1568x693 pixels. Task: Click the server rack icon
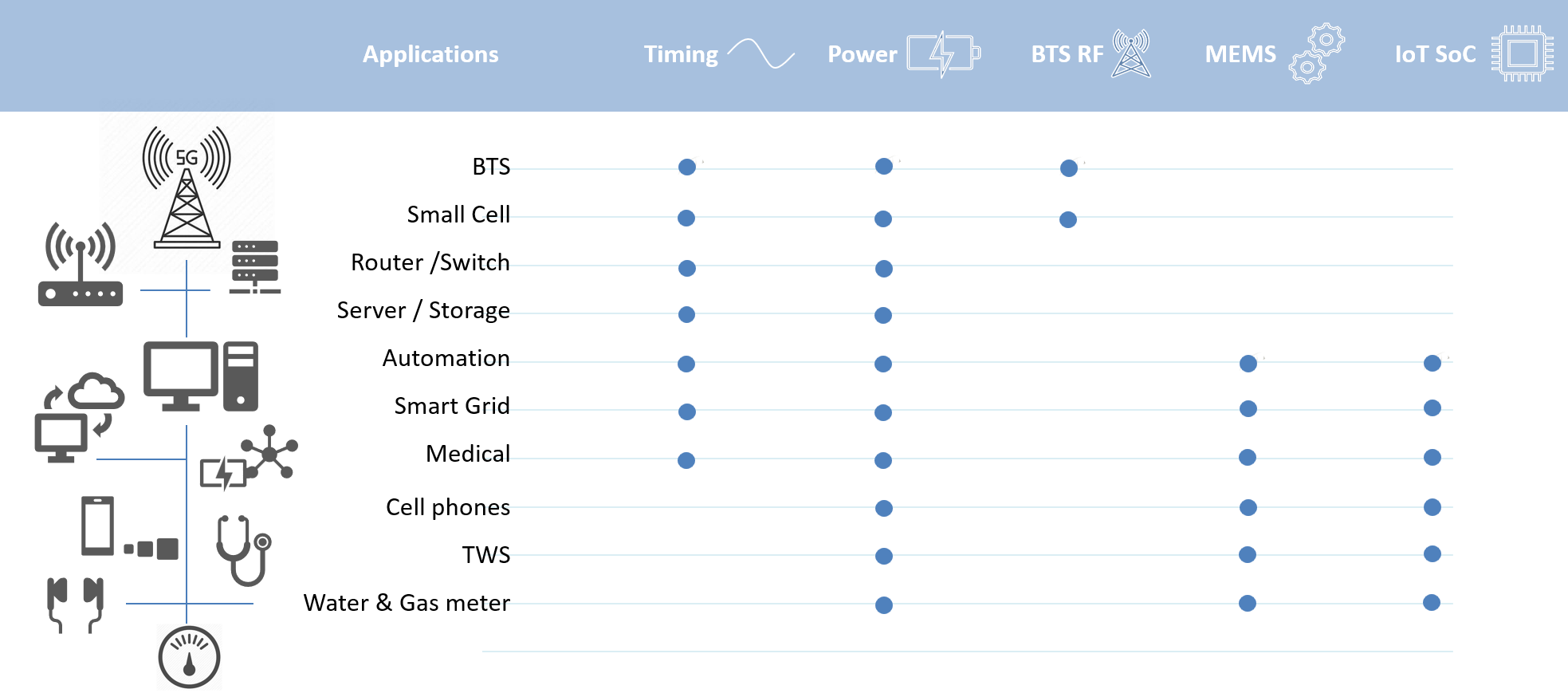tap(255, 266)
